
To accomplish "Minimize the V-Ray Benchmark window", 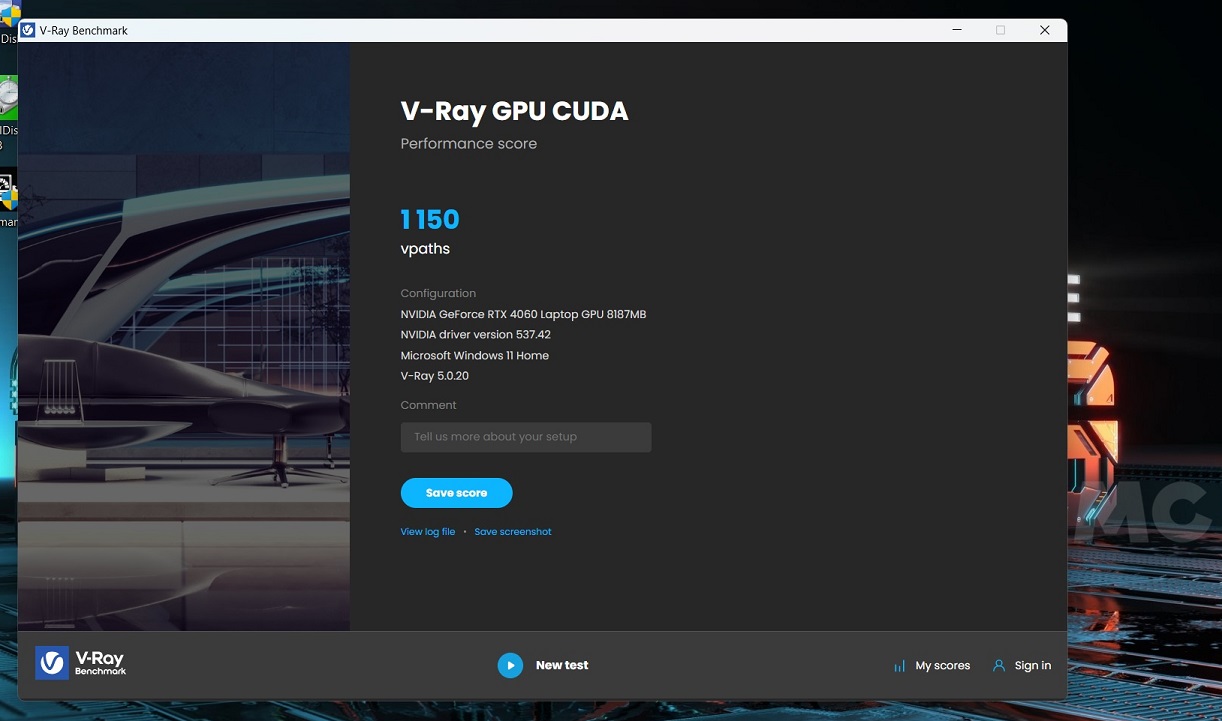I will click(957, 30).
